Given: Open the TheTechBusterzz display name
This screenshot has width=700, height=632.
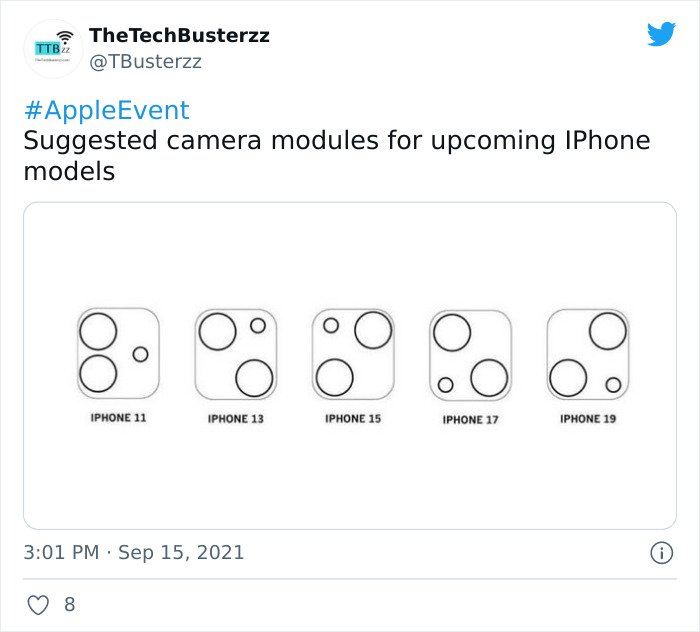Looking at the screenshot, I should coord(179,35).
